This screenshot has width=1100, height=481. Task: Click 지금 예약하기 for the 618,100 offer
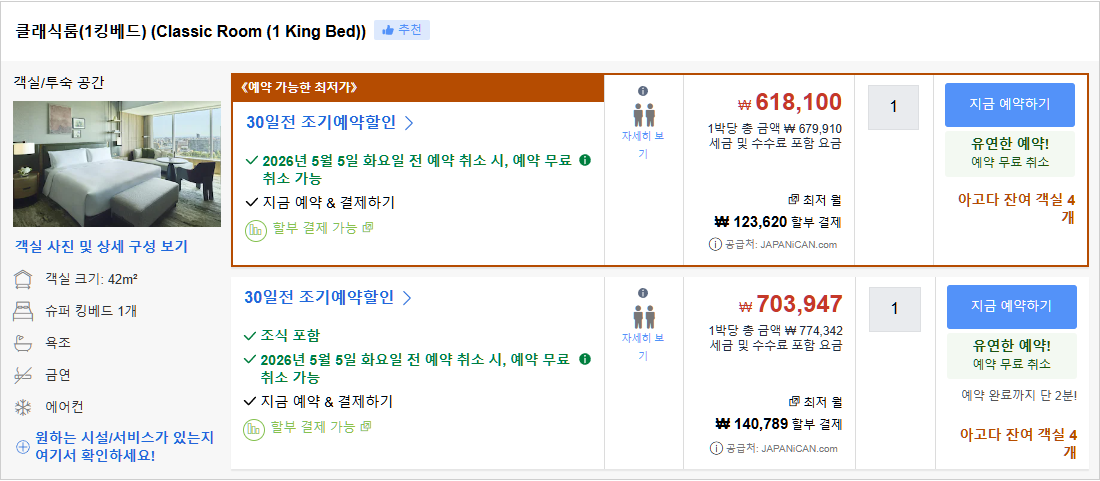(1009, 104)
